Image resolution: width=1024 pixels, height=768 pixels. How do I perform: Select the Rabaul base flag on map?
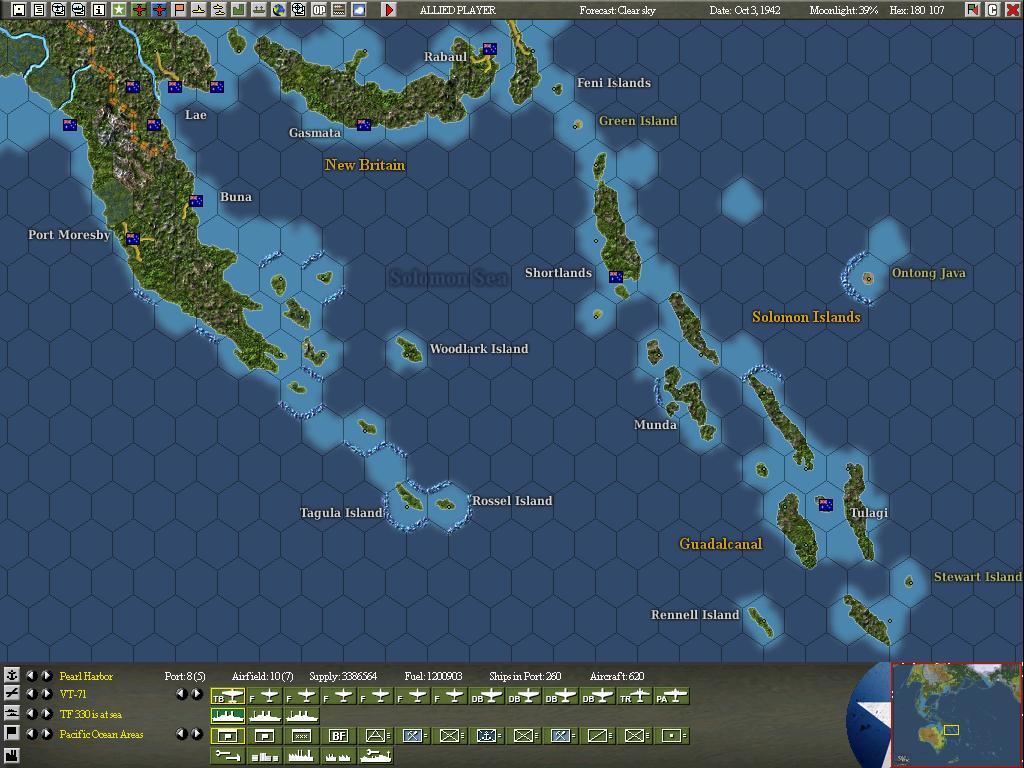(490, 48)
